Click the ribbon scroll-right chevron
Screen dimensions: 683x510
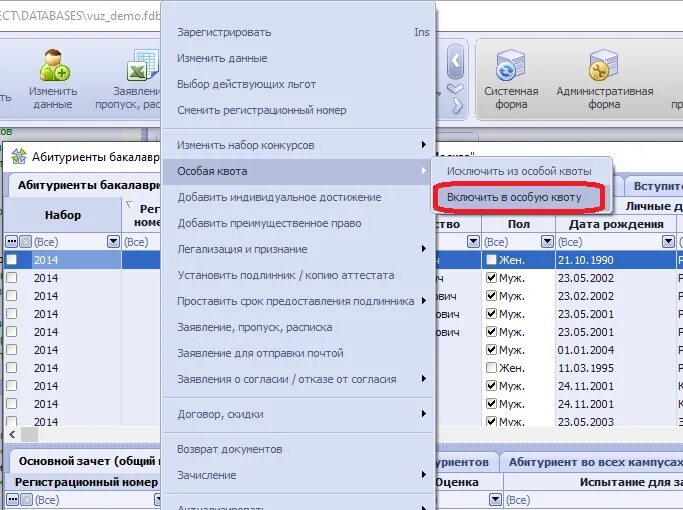click(456, 106)
